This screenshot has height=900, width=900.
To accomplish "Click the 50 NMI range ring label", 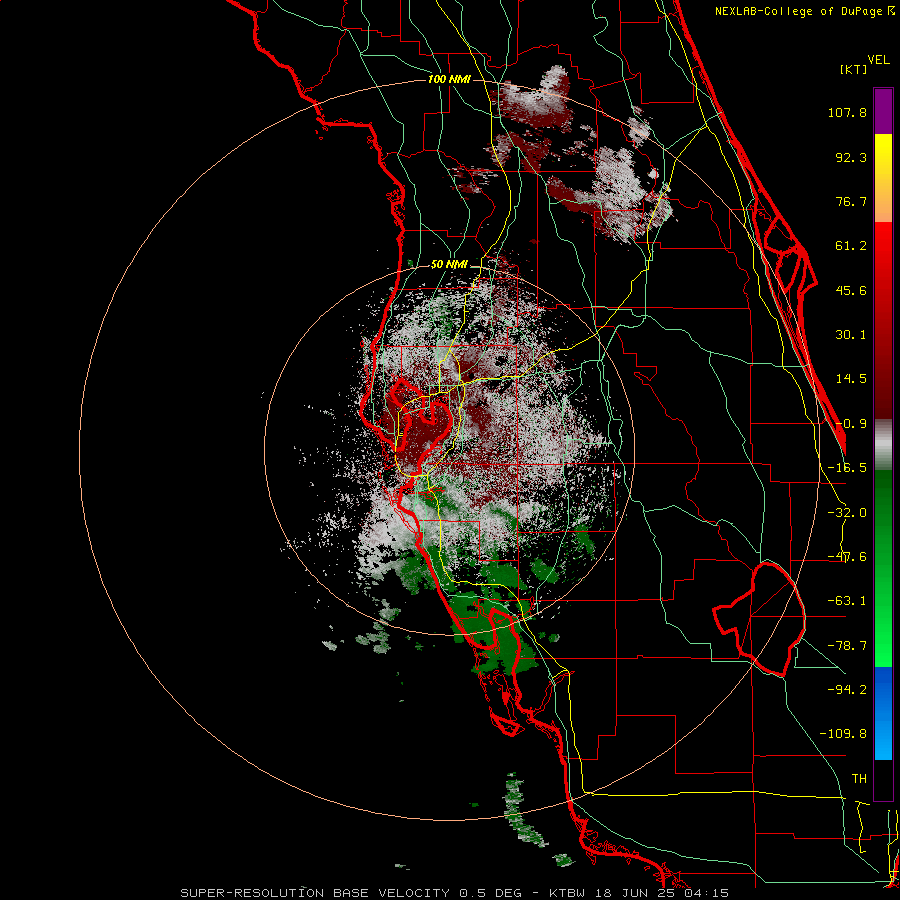I will 449,265.
